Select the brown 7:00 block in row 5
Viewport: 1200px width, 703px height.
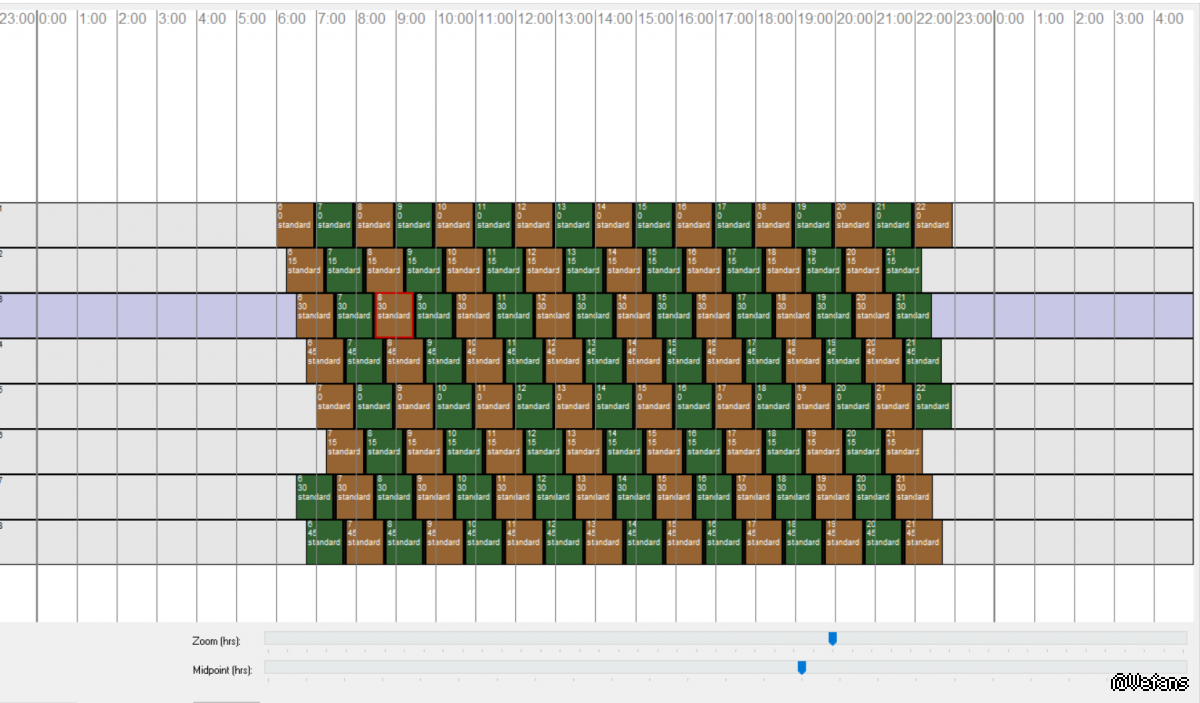(x=335, y=406)
